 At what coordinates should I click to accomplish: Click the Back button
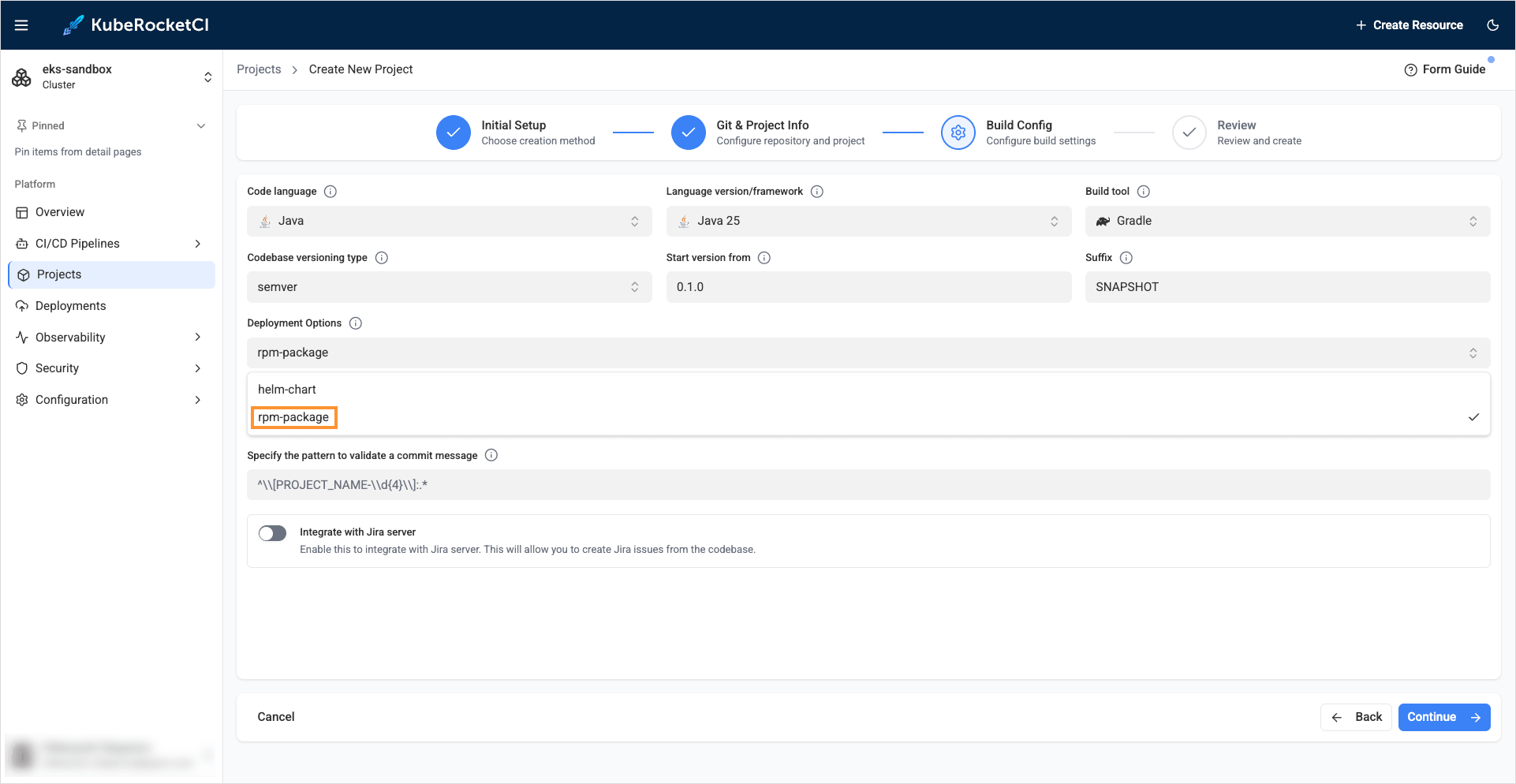coord(1357,717)
